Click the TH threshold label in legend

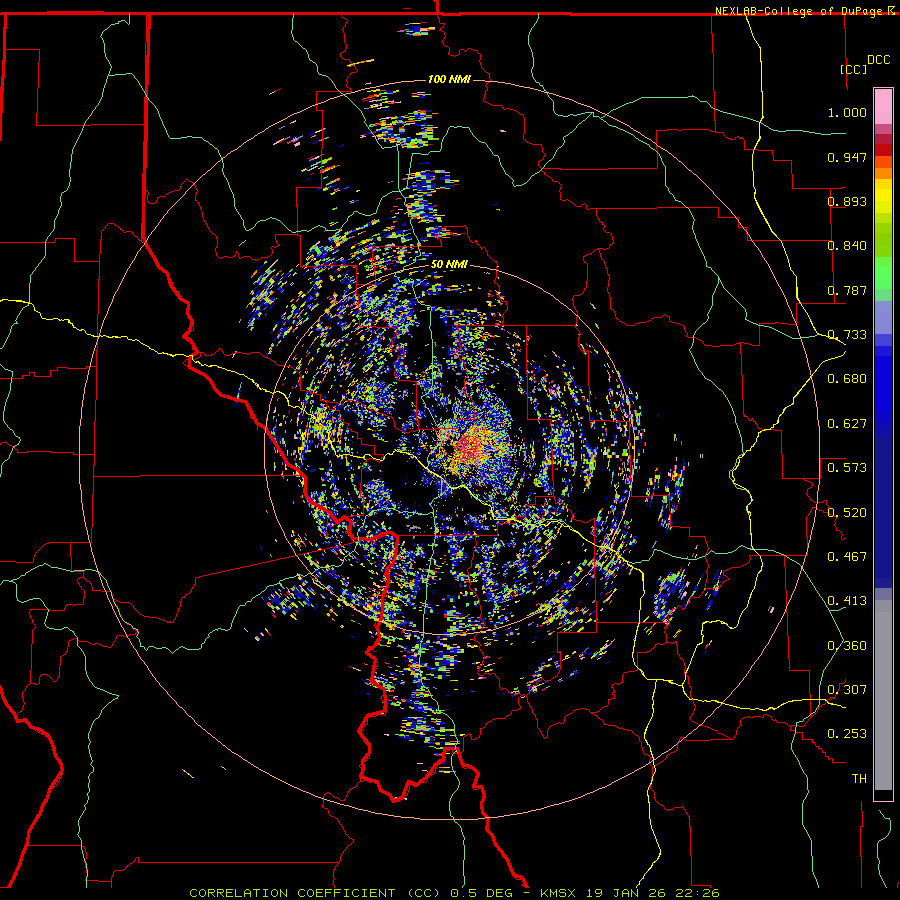coord(859,779)
